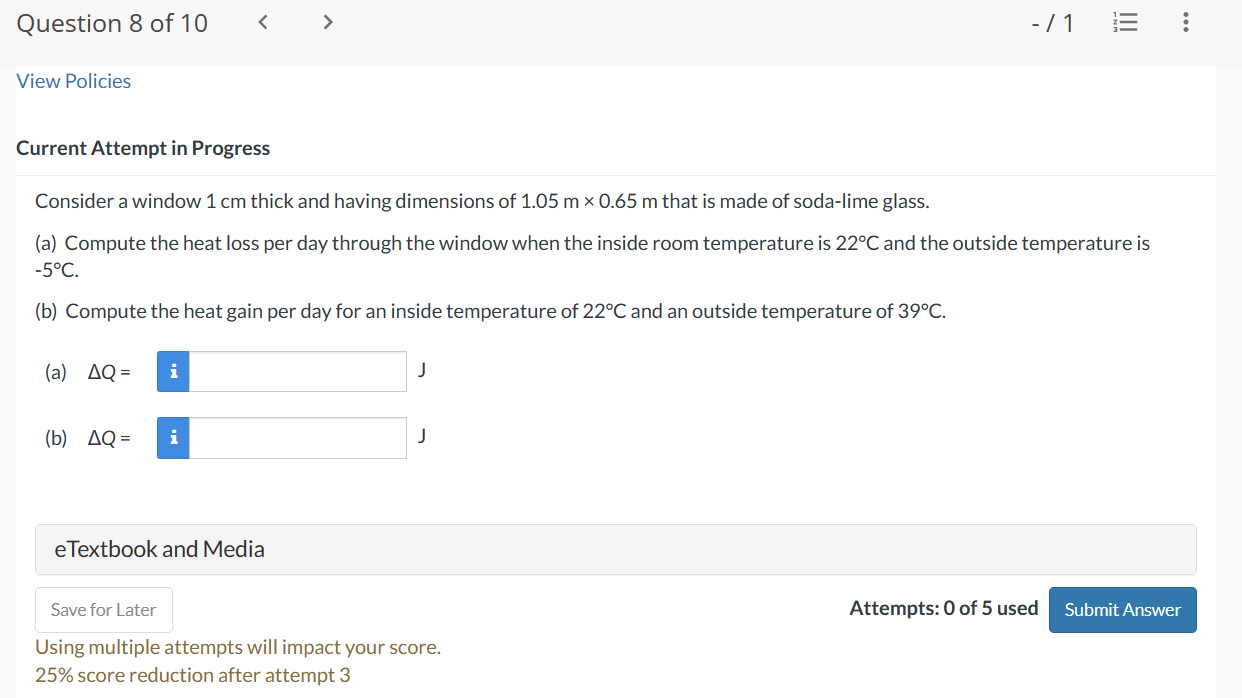Click the part (a) ΔQ answer field
This screenshot has width=1242, height=698.
pyautogui.click(x=297, y=372)
